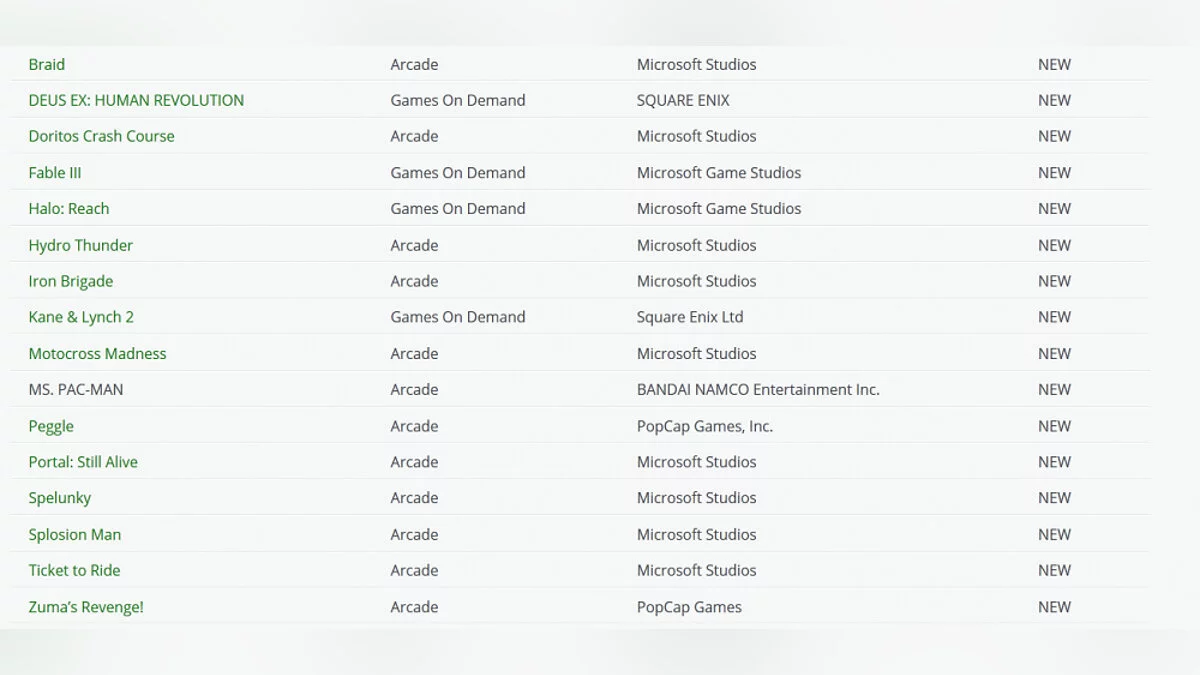Viewport: 1200px width, 675px height.
Task: Click the PopCap Games, Inc. publisher cell
Action: pos(705,426)
